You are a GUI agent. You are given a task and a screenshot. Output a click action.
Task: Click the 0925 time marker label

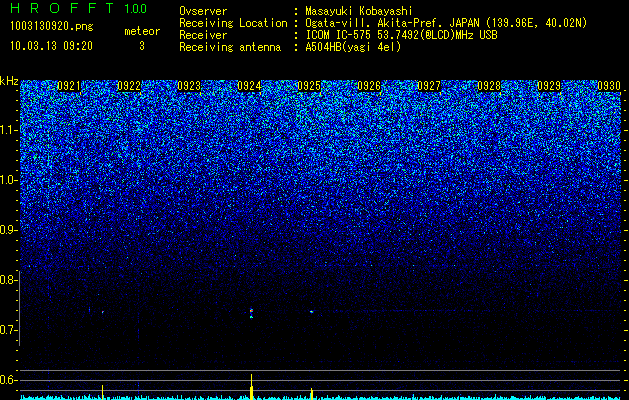pyautogui.click(x=309, y=86)
